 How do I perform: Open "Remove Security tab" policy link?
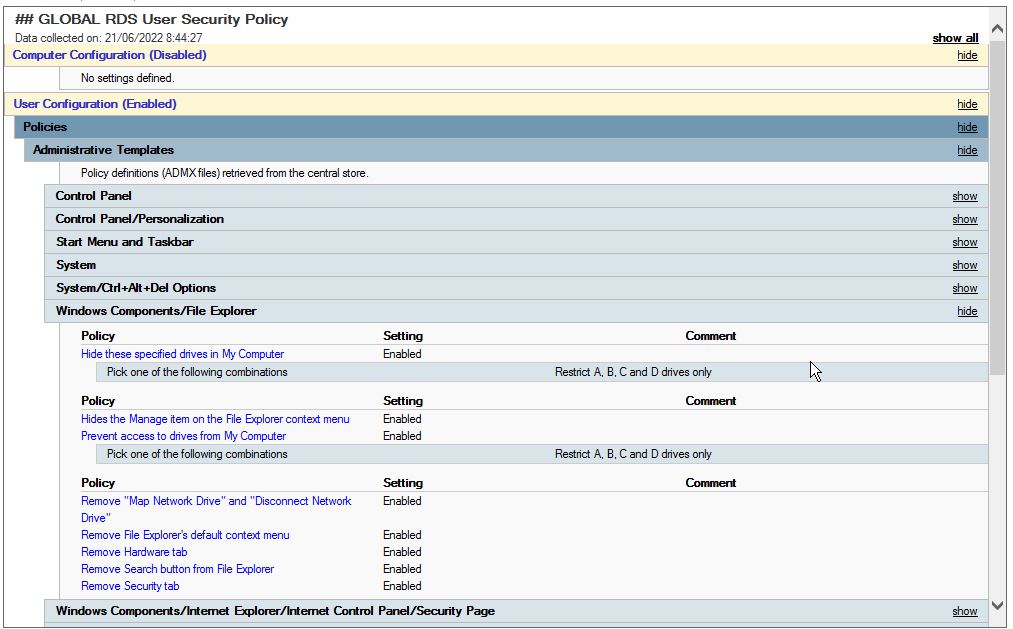click(130, 586)
